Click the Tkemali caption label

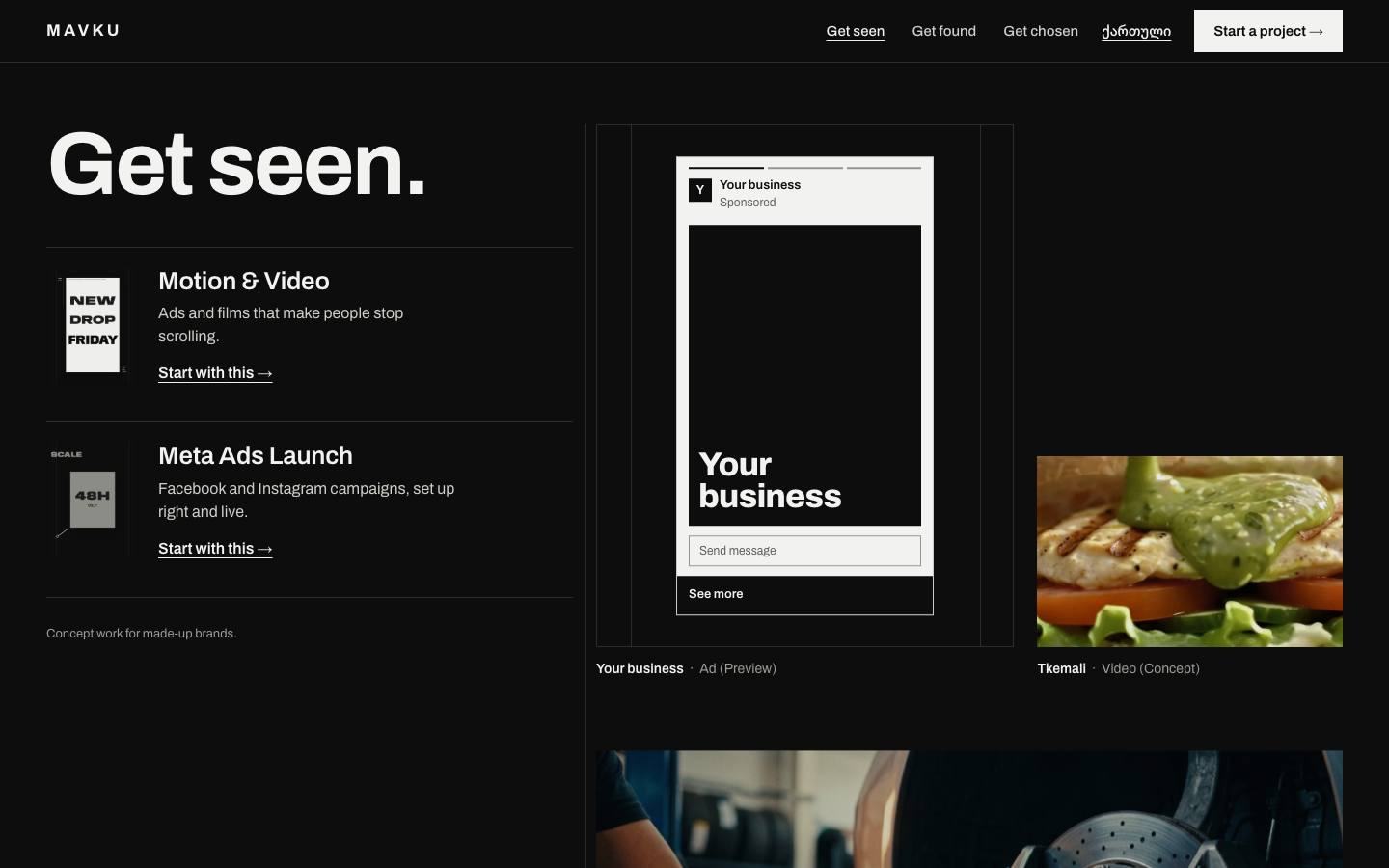tap(1061, 668)
